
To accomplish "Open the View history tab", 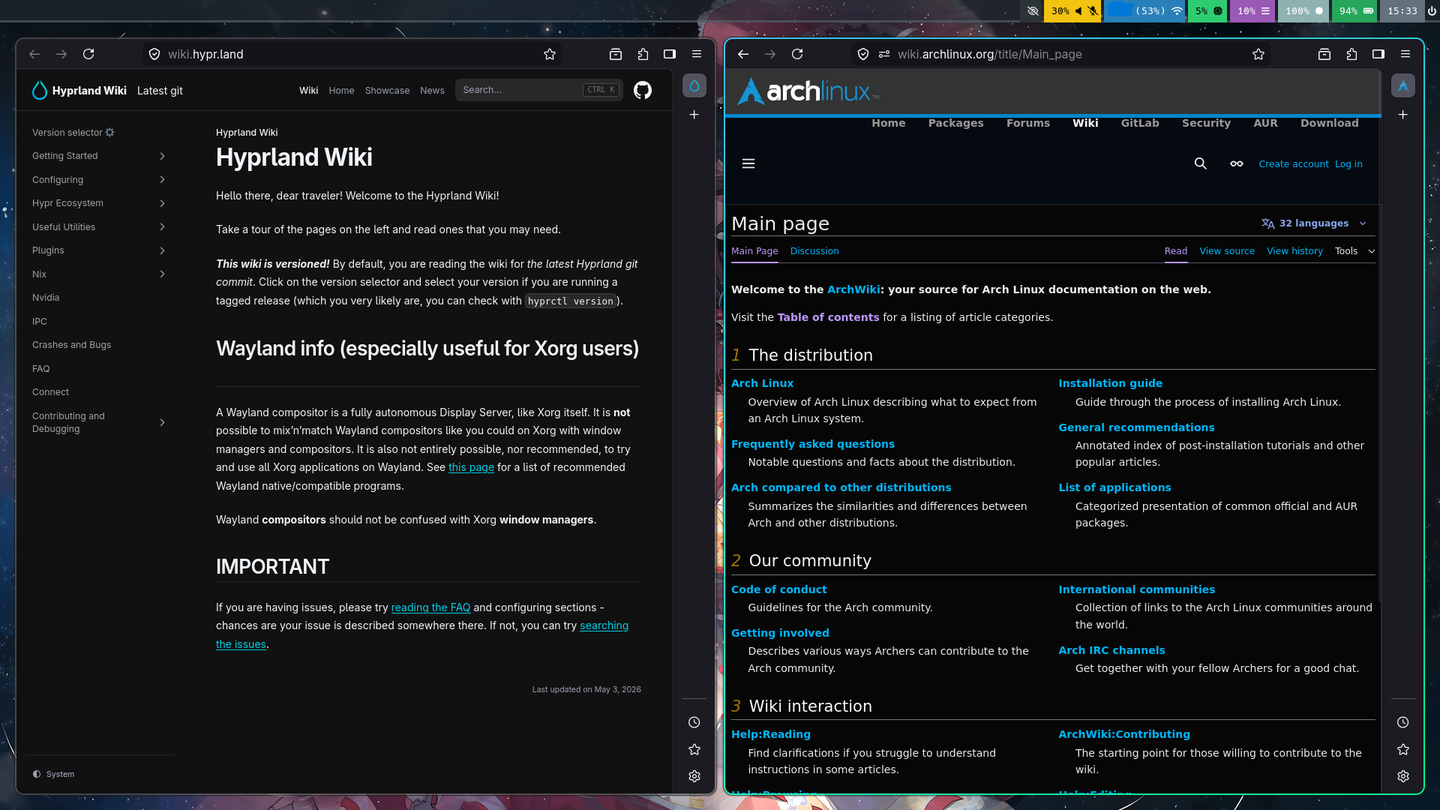I will coord(1294,251).
